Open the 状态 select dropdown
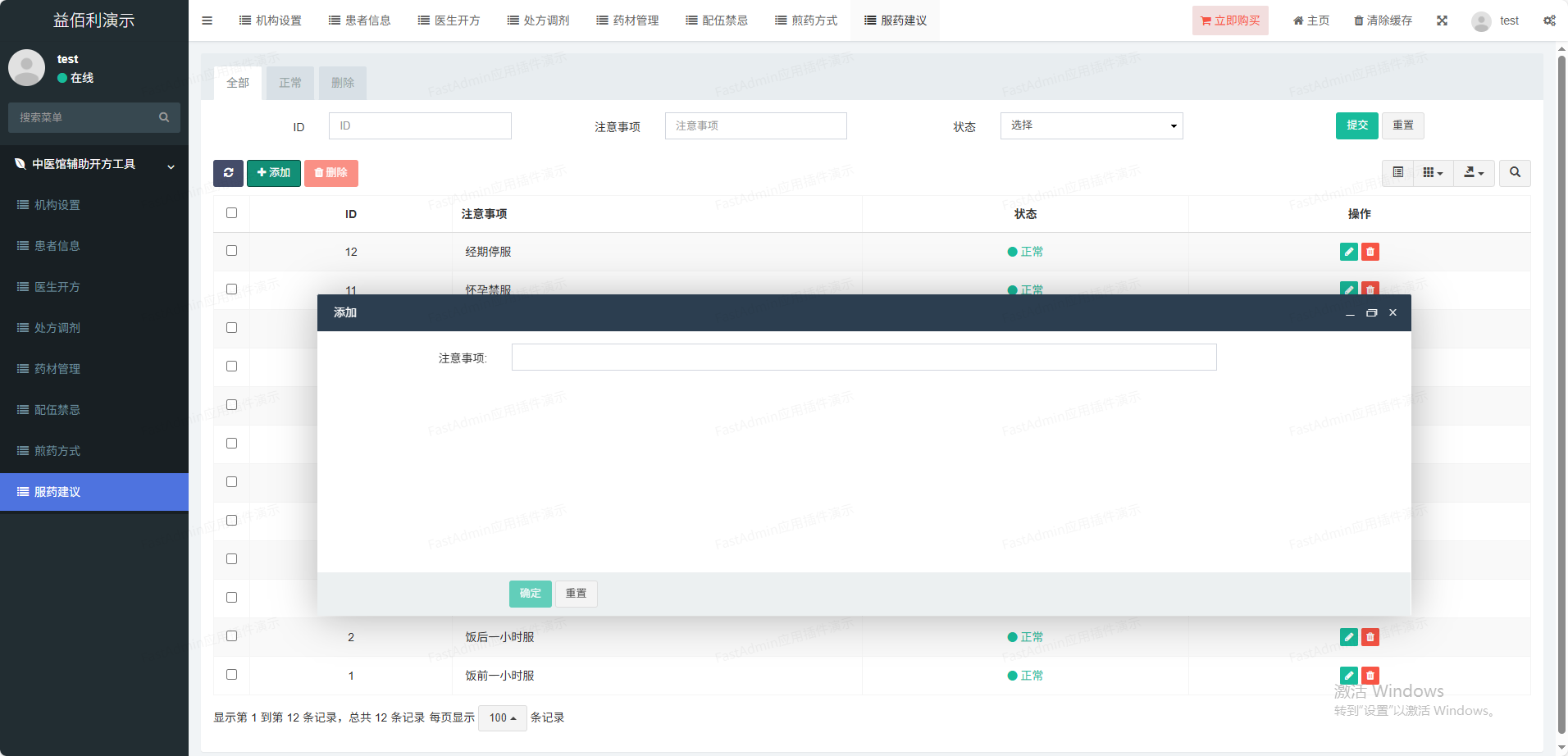Viewport: 1568px width, 756px height. click(x=1091, y=125)
